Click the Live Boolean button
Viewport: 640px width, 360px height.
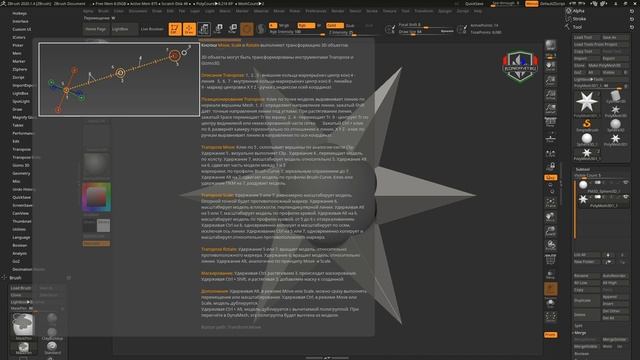point(152,29)
